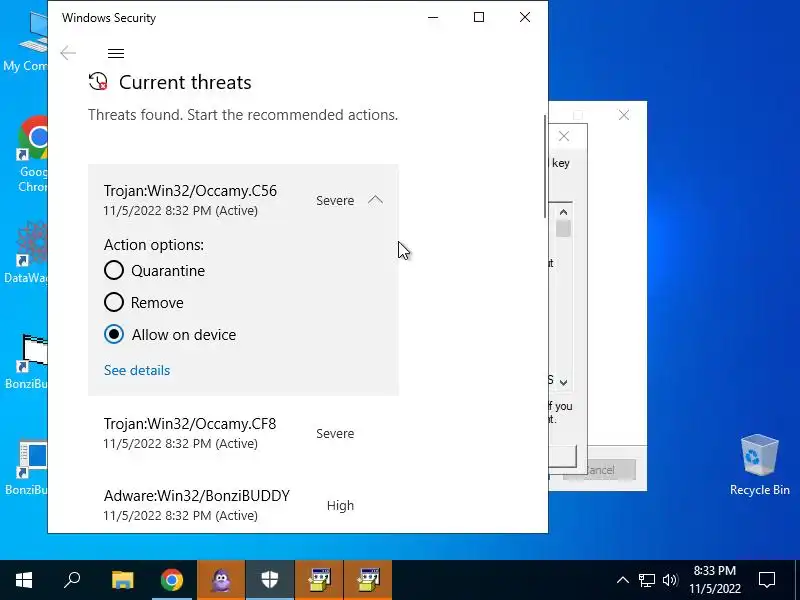Click the Severe label of Occamy.C56

pyautogui.click(x=335, y=201)
